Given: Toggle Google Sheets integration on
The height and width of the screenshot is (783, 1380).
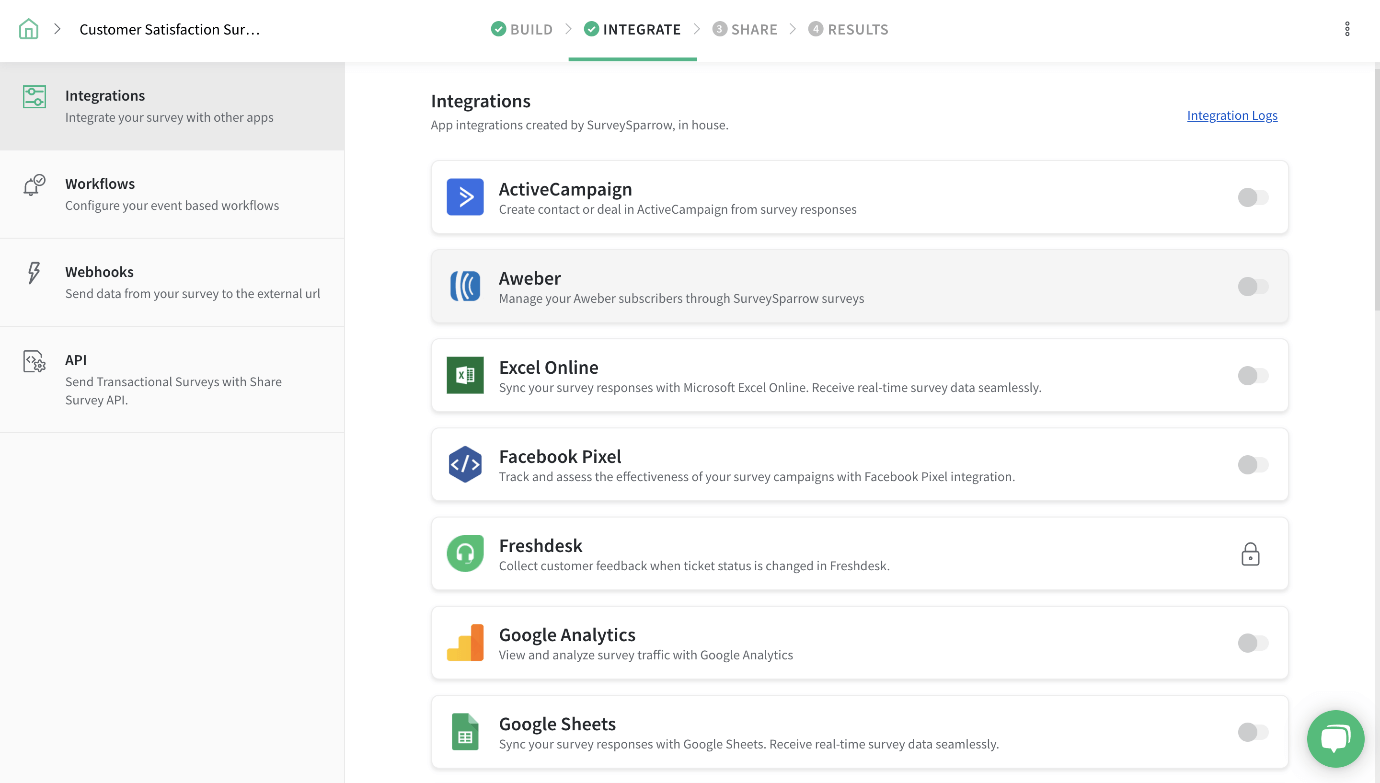Looking at the screenshot, I should pyautogui.click(x=1253, y=732).
